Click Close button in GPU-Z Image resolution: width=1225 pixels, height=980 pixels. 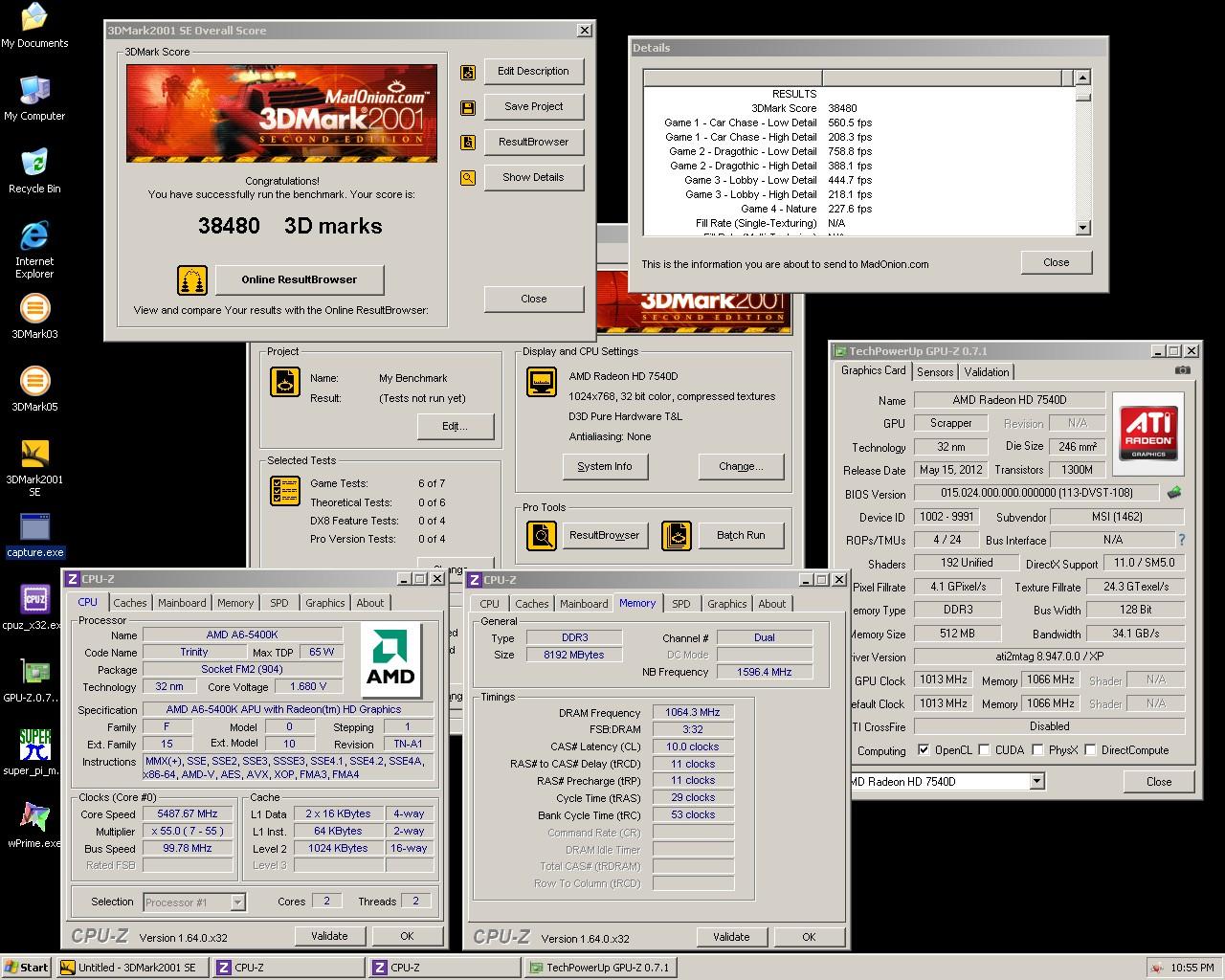(x=1159, y=782)
